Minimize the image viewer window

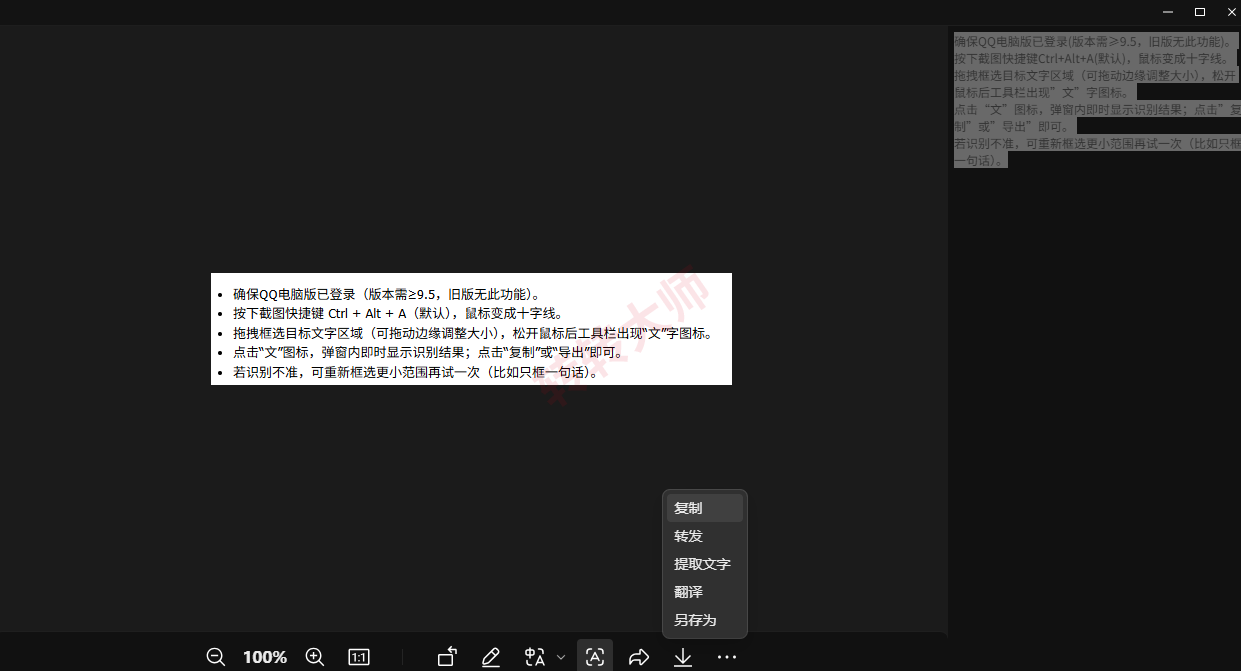point(1168,12)
